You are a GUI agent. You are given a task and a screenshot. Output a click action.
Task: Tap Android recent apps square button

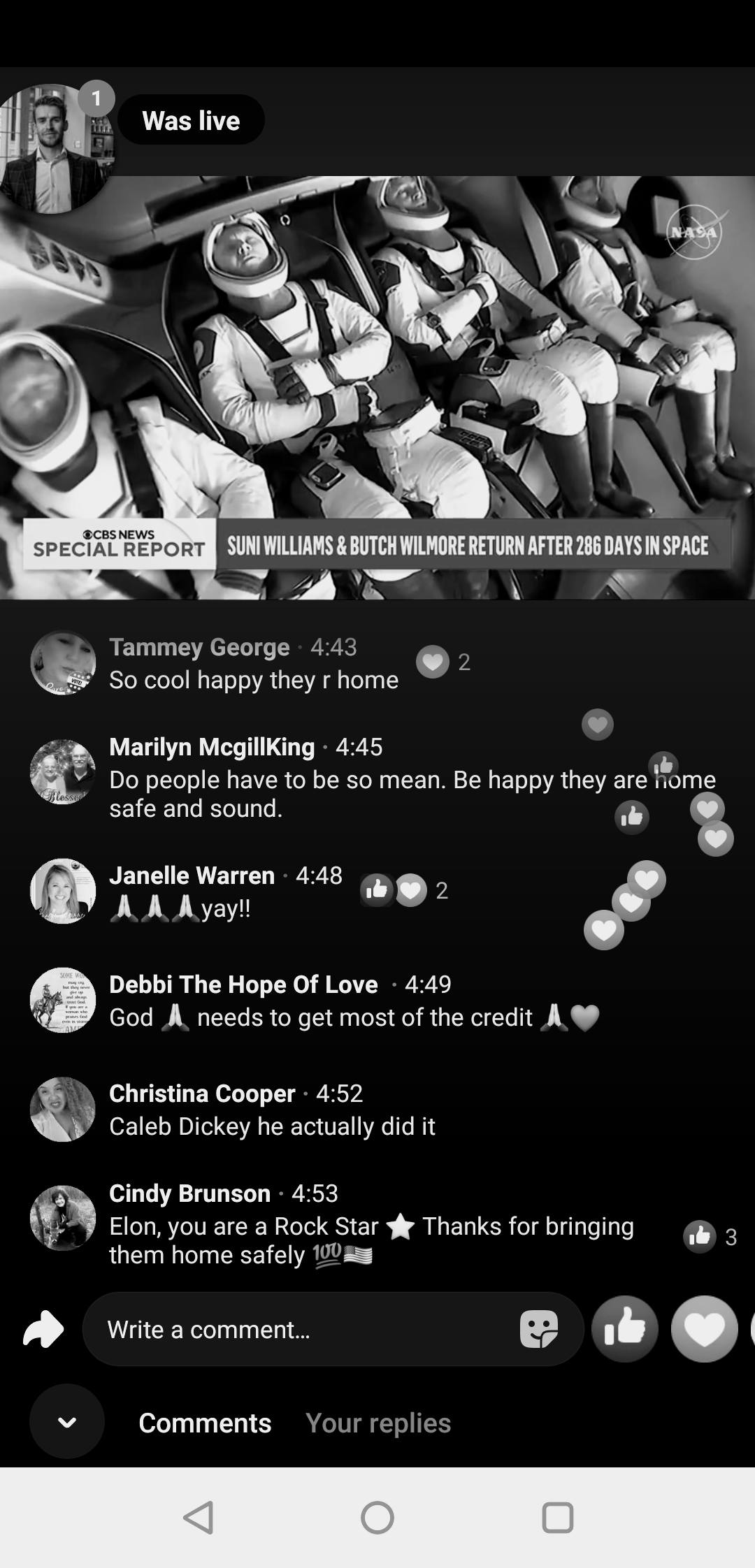(x=558, y=1517)
